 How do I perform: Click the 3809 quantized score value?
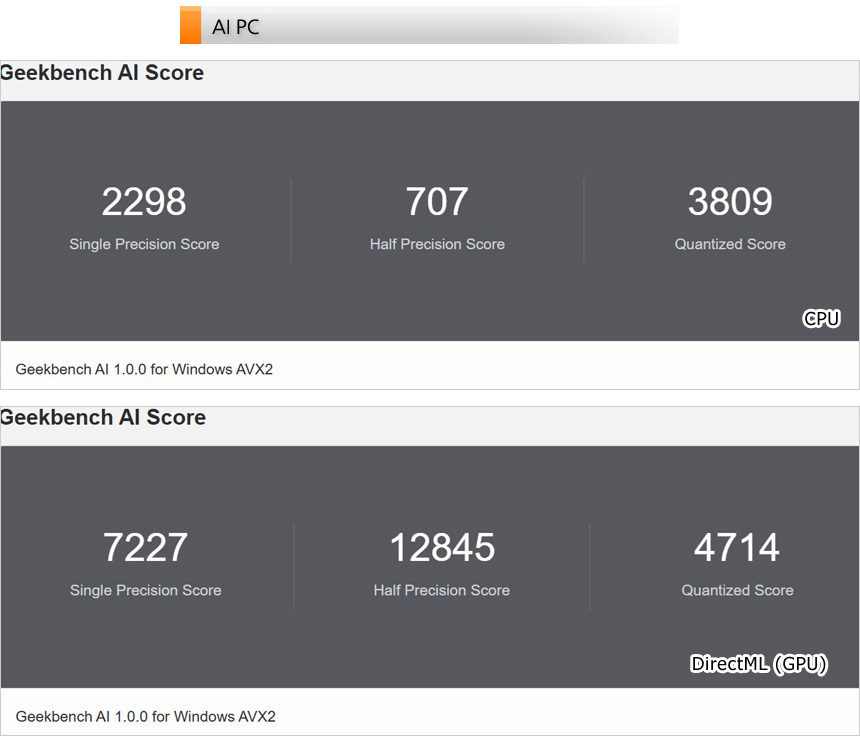coord(730,202)
